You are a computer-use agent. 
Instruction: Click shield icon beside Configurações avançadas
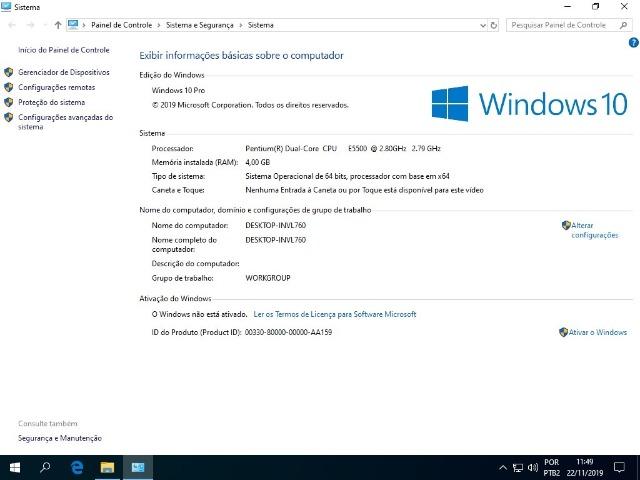click(x=9, y=118)
